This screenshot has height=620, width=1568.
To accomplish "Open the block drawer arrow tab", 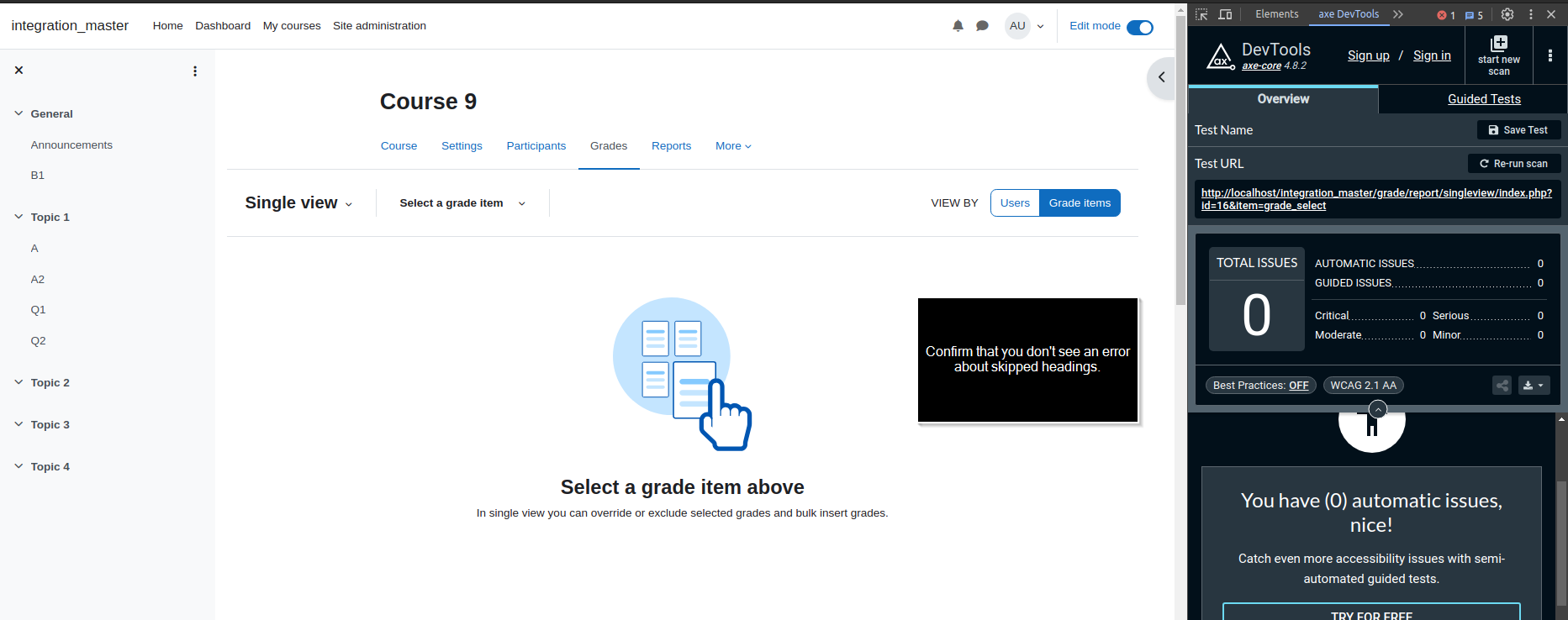I will coord(1161,77).
